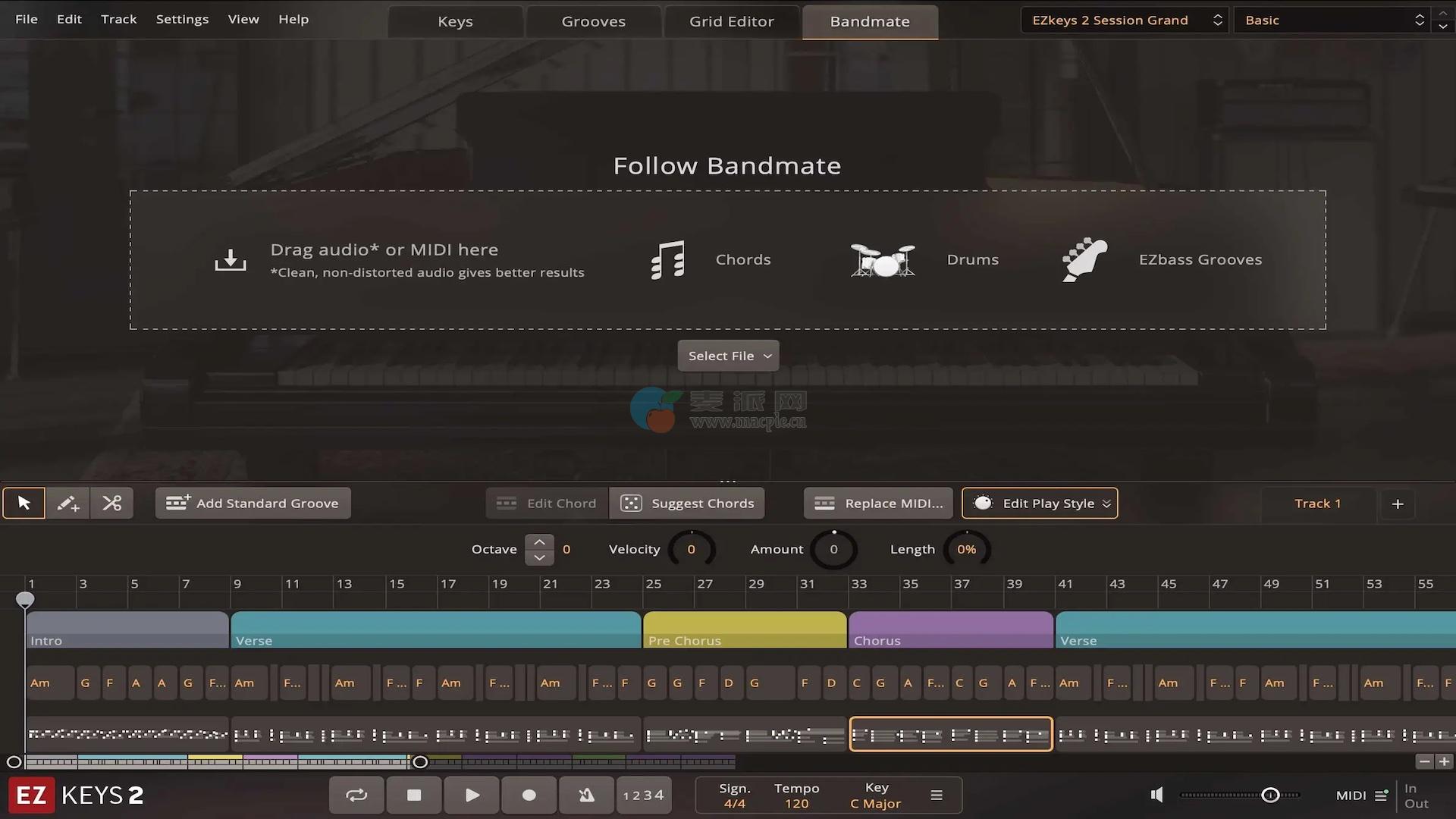Click the Chords music note icon
Viewport: 1456px width, 819px height.
[x=667, y=260]
